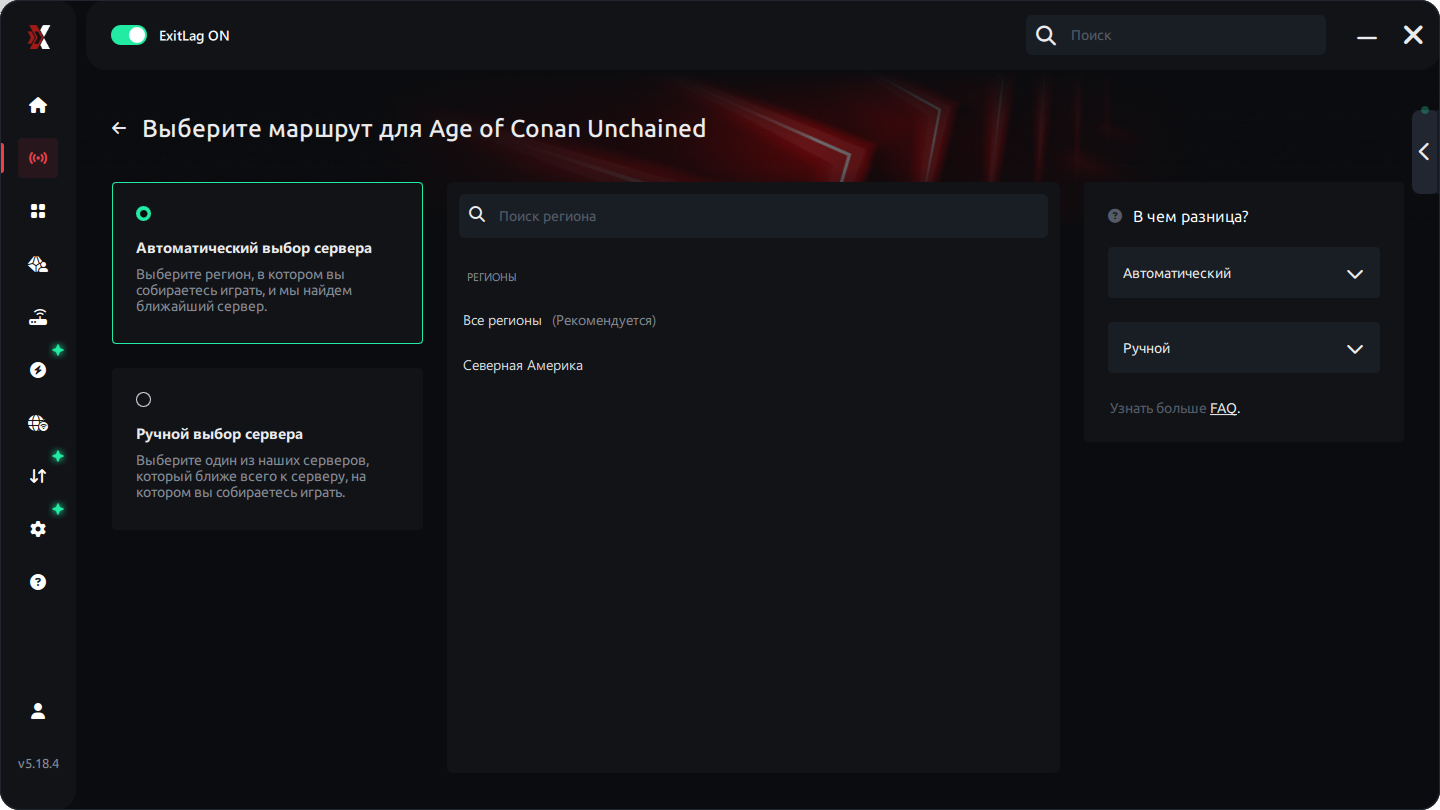Image resolution: width=1440 pixels, height=810 pixels.
Task: Click the '(Рекомендуется)' note
Action: coord(604,320)
